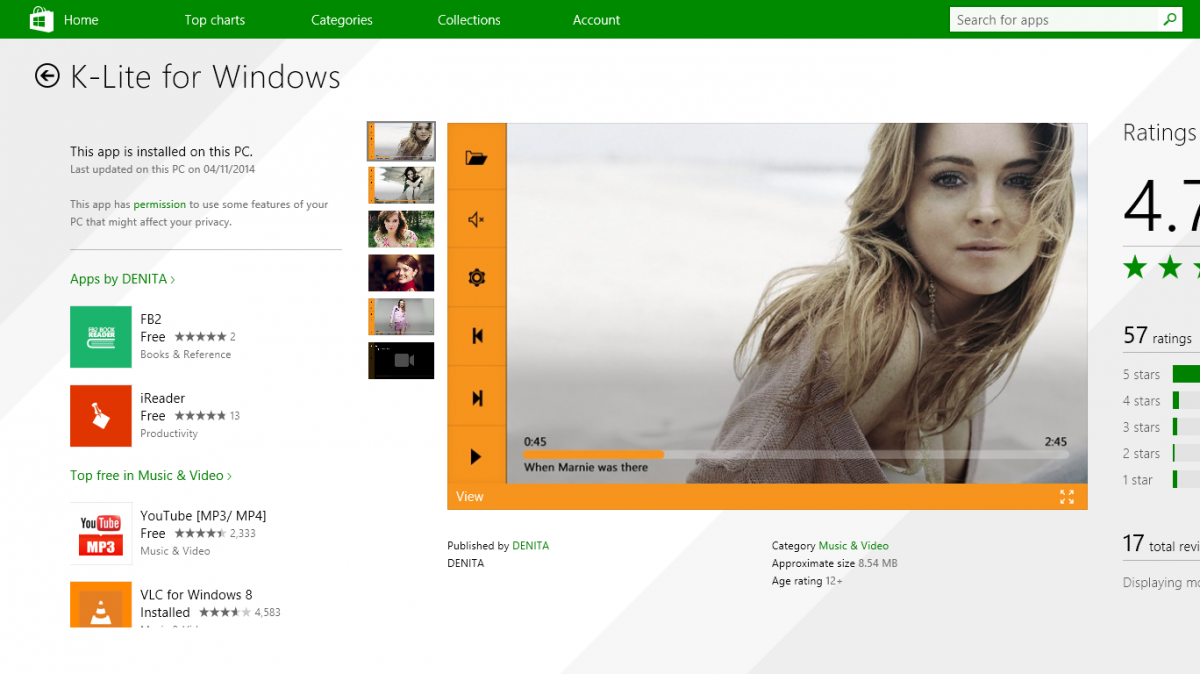Open Categories menu

[341, 20]
